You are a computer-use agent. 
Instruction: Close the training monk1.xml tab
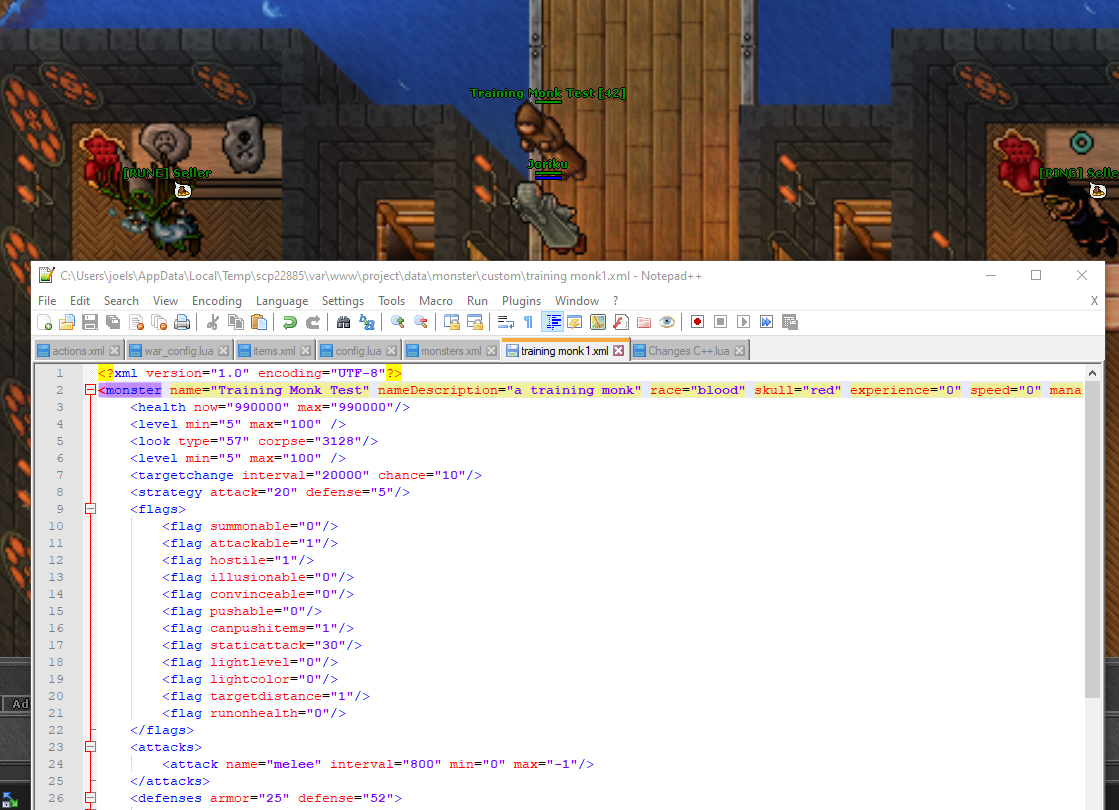[x=619, y=351]
